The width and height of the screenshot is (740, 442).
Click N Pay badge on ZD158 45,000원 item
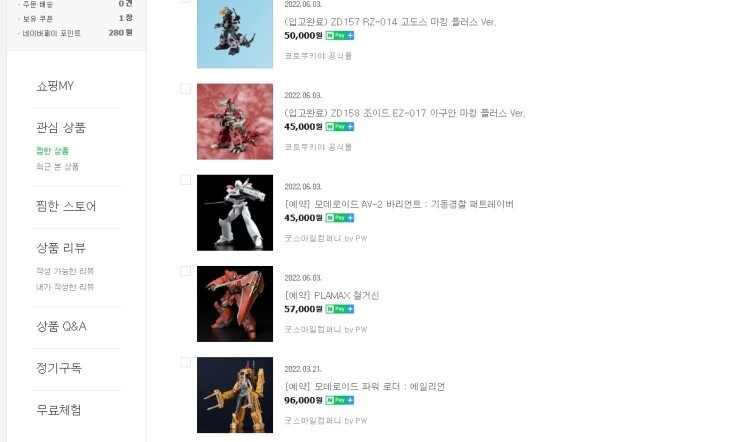tap(340, 127)
